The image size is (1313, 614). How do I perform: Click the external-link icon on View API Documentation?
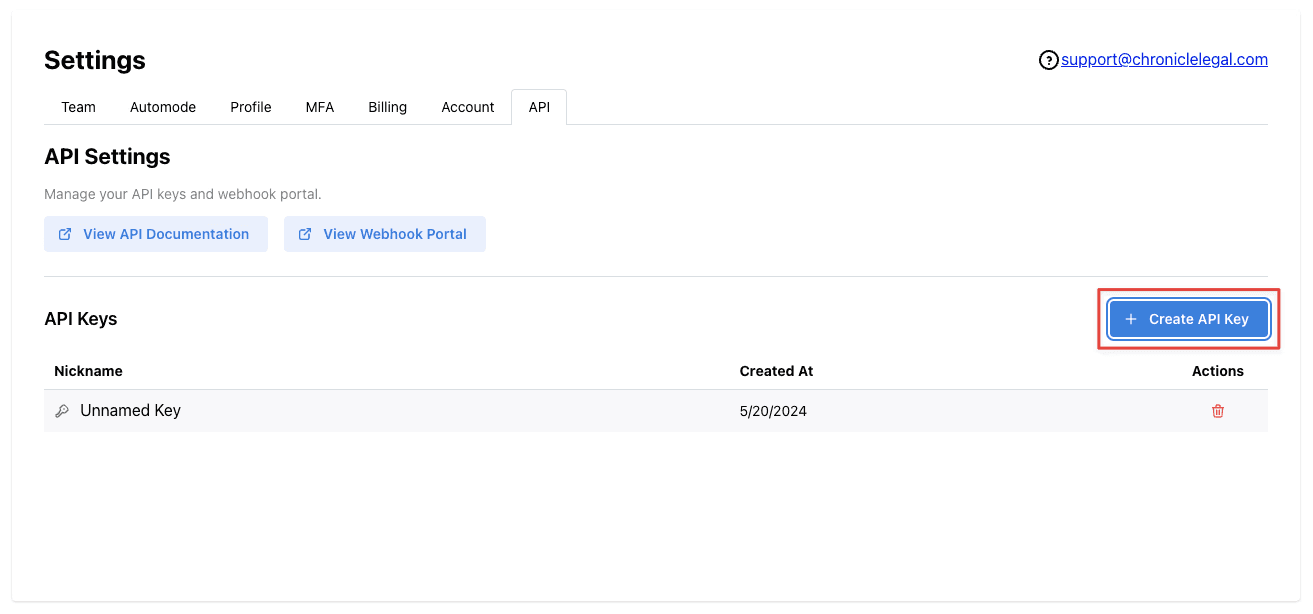(64, 233)
